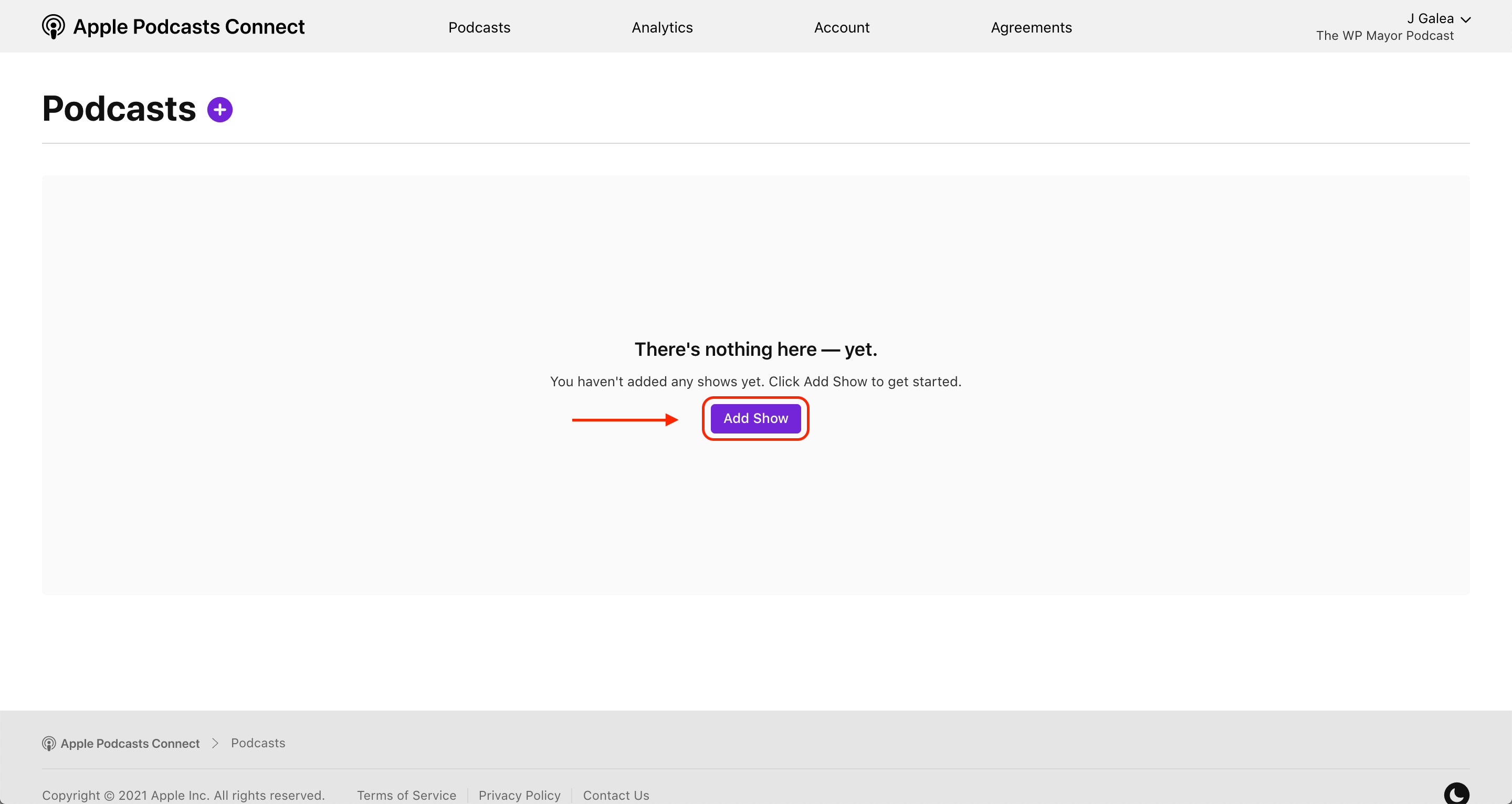Click the Copyright 2021 Apple Inc. text
This screenshot has height=804, width=1512.
(183, 795)
